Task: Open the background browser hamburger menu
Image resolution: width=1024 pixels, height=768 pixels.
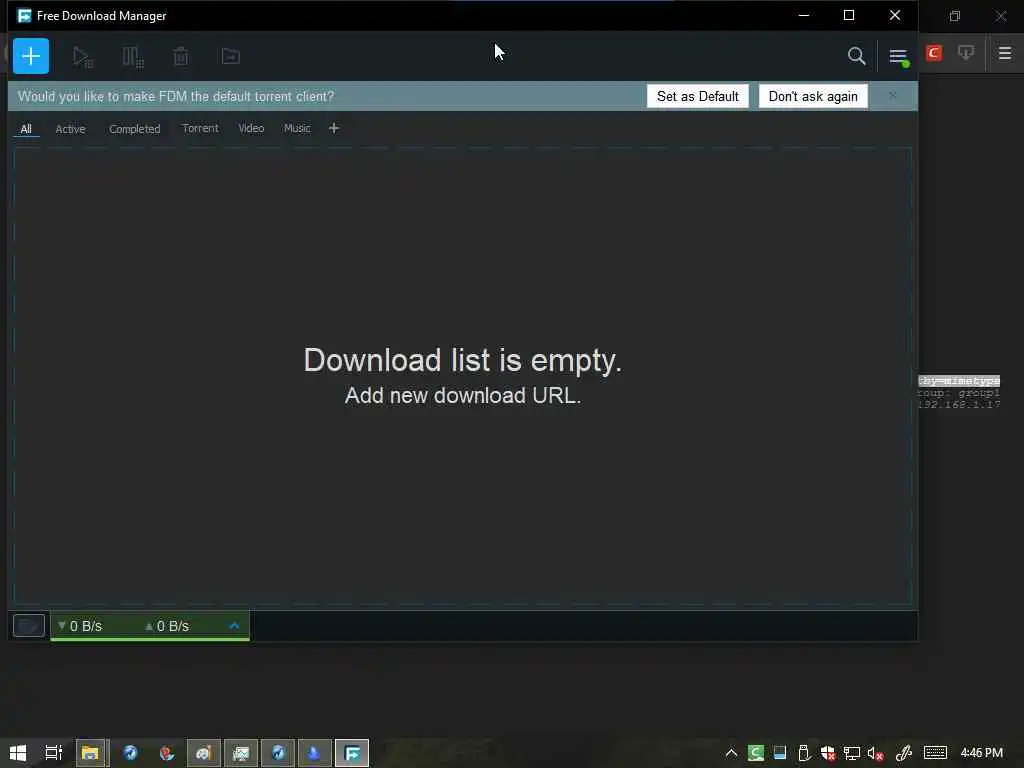Action: [1005, 53]
